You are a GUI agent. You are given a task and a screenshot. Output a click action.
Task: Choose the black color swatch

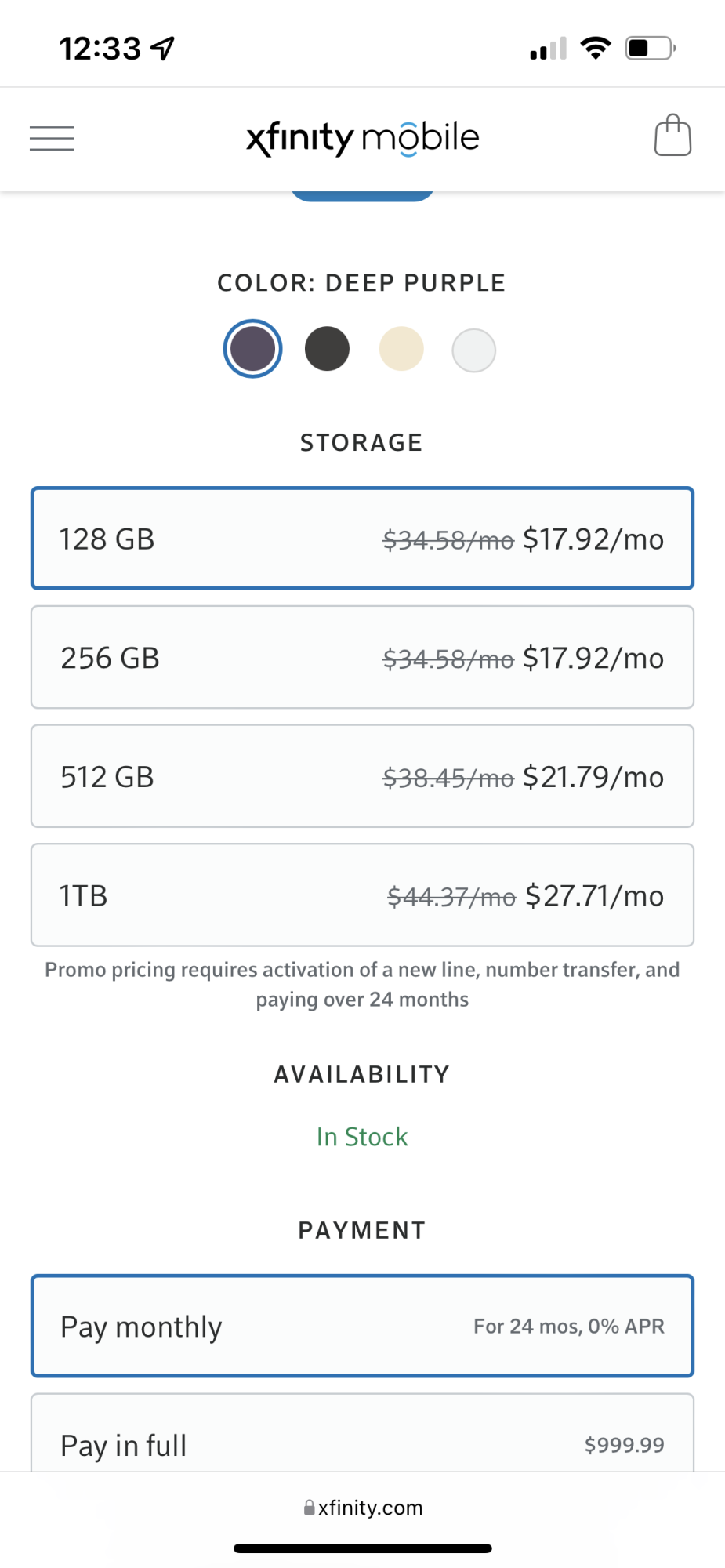(x=327, y=349)
